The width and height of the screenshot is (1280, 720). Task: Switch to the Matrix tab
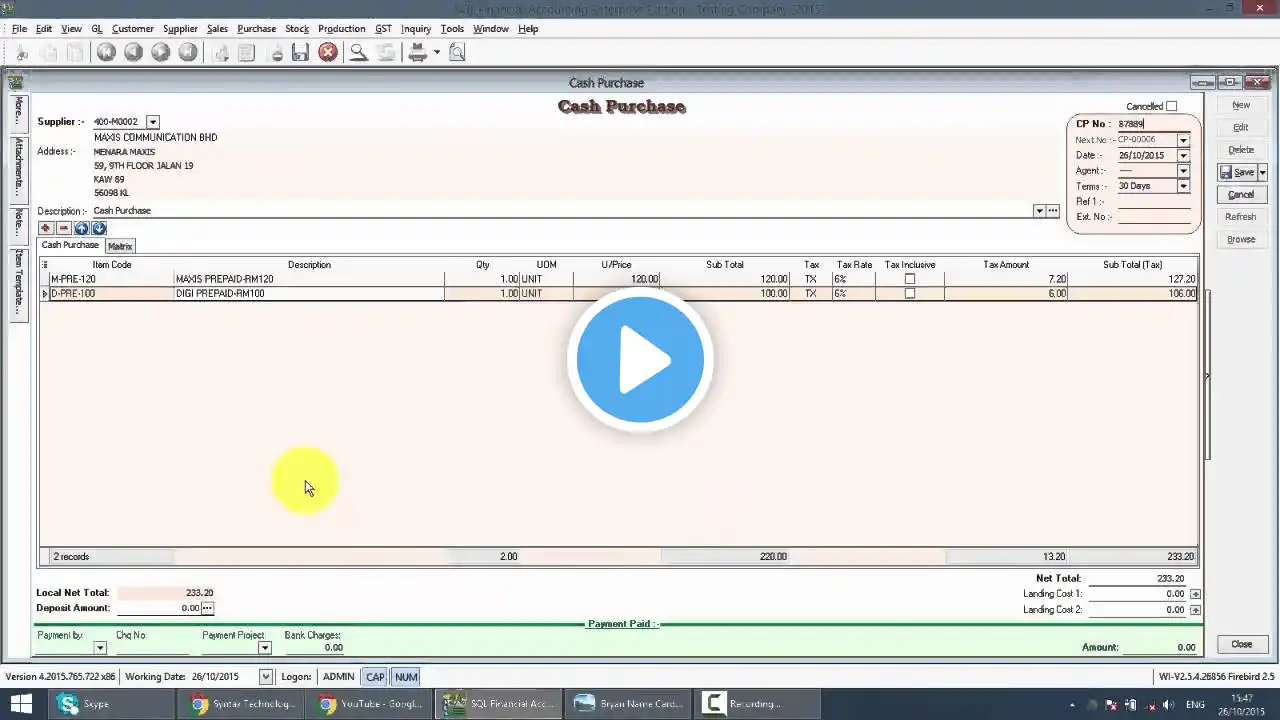(x=120, y=246)
